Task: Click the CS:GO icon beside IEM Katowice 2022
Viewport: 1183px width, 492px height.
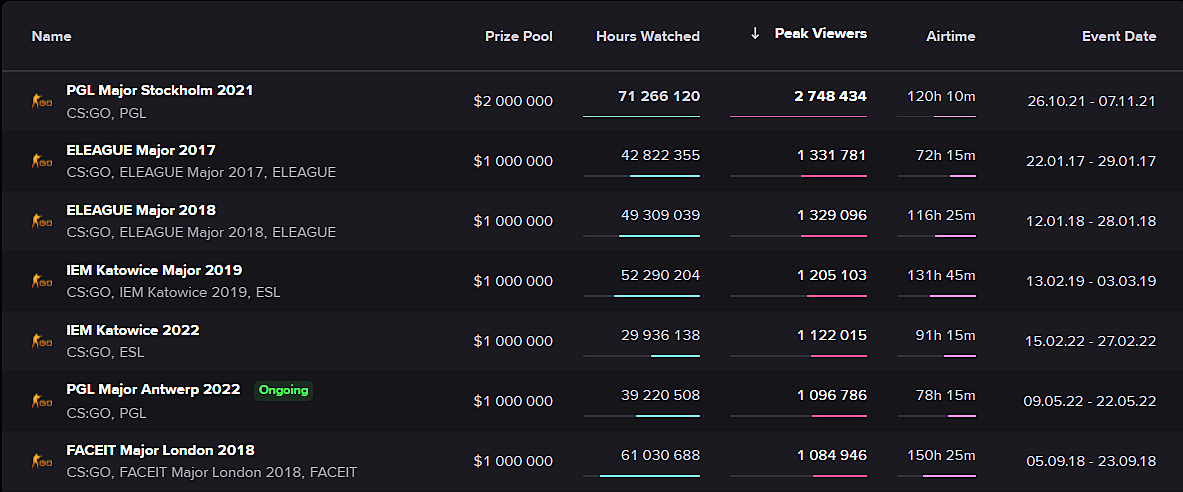Action: click(41, 341)
